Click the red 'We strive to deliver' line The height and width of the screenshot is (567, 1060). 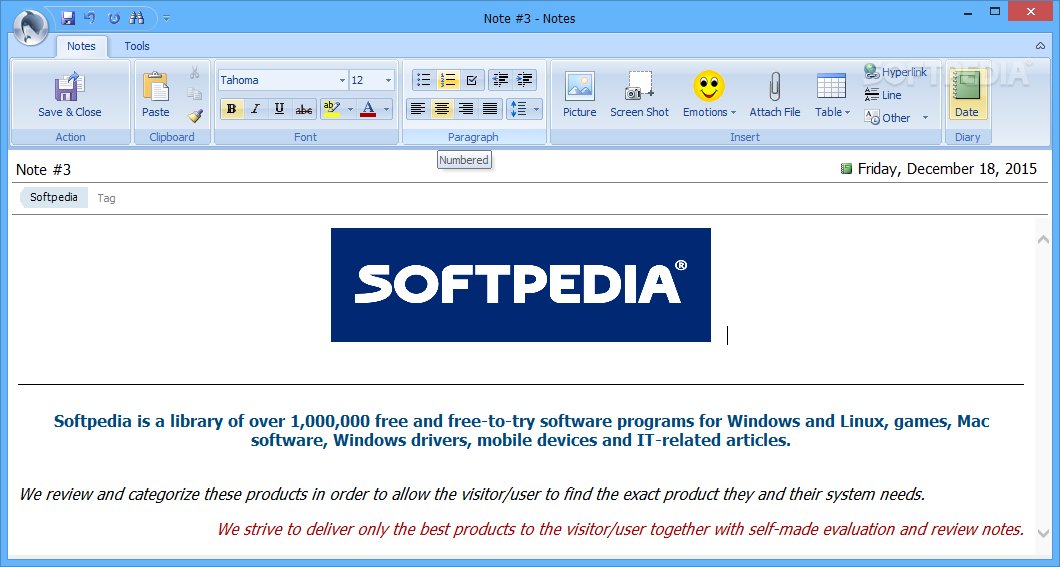point(621,529)
